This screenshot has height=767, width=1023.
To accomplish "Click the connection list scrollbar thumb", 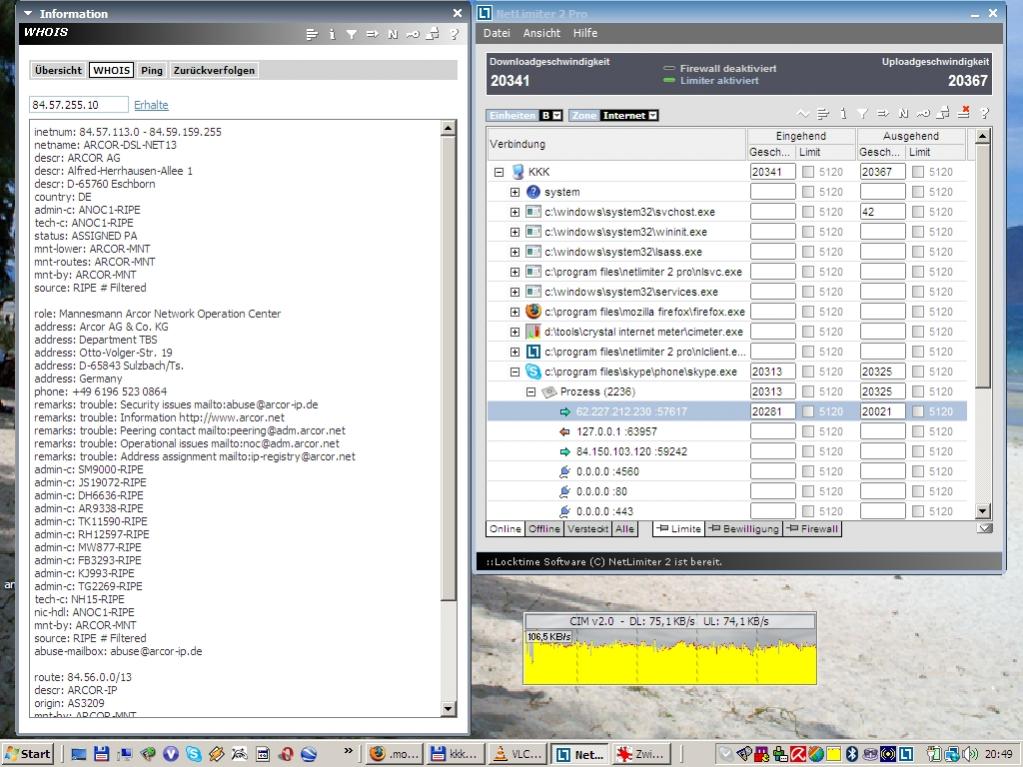I will click(x=983, y=266).
